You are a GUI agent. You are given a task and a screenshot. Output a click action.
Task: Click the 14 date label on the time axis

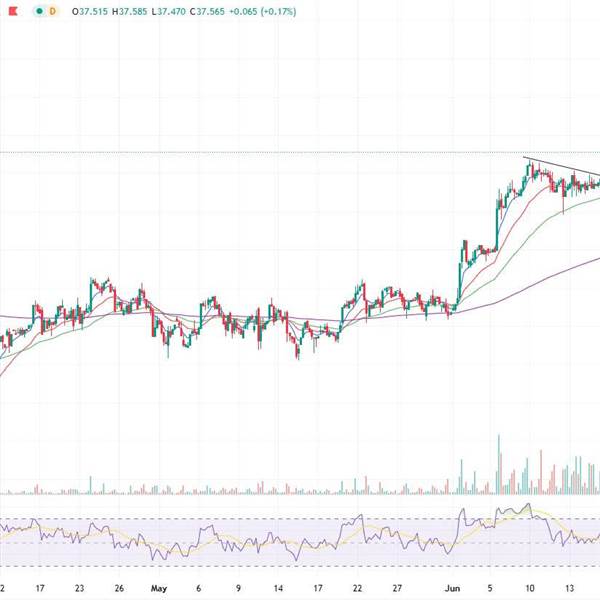coord(278,588)
